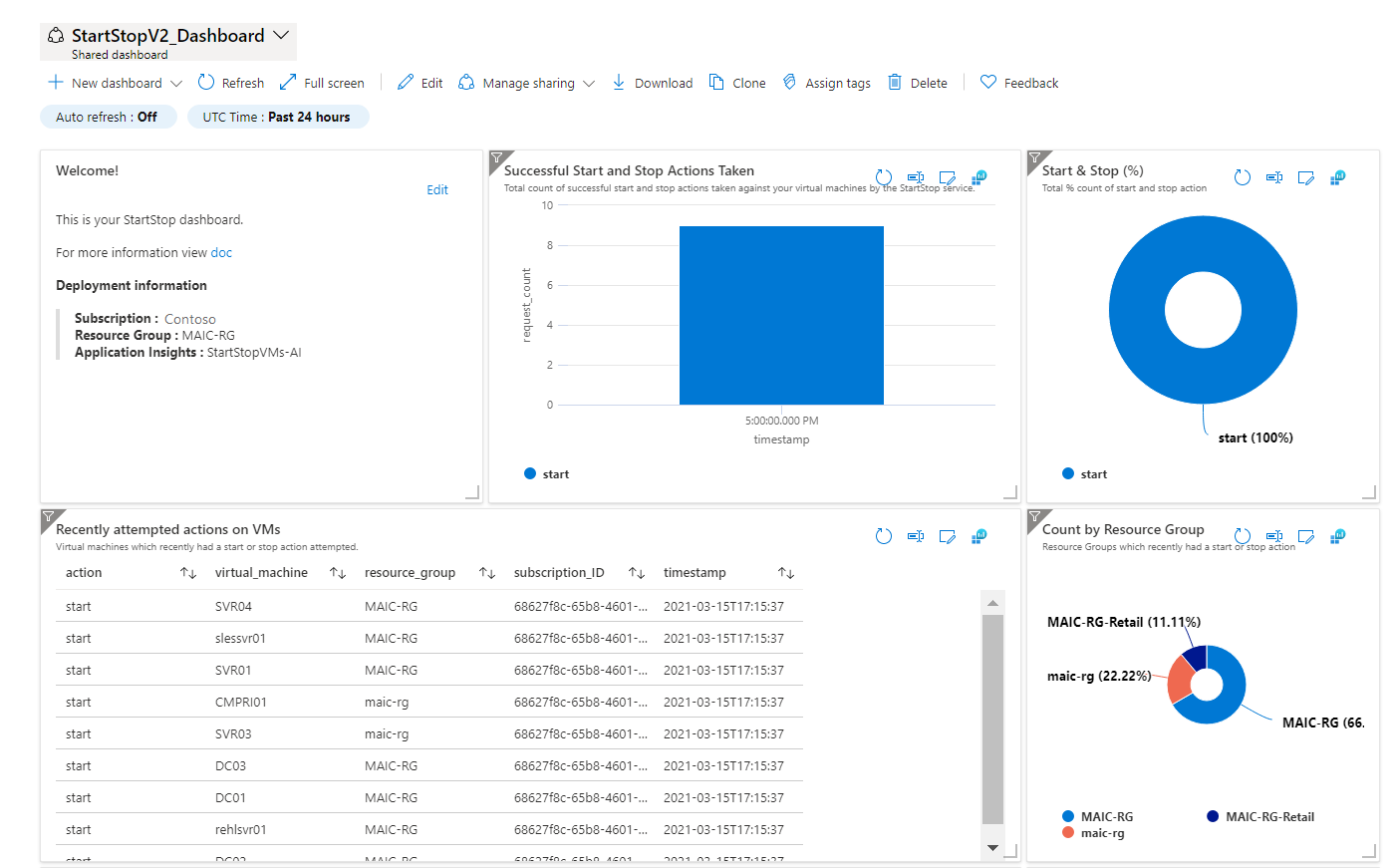The height and width of the screenshot is (868, 1393).
Task: Expand the StartStopV2_Dashboard title dropdown
Action: click(282, 35)
